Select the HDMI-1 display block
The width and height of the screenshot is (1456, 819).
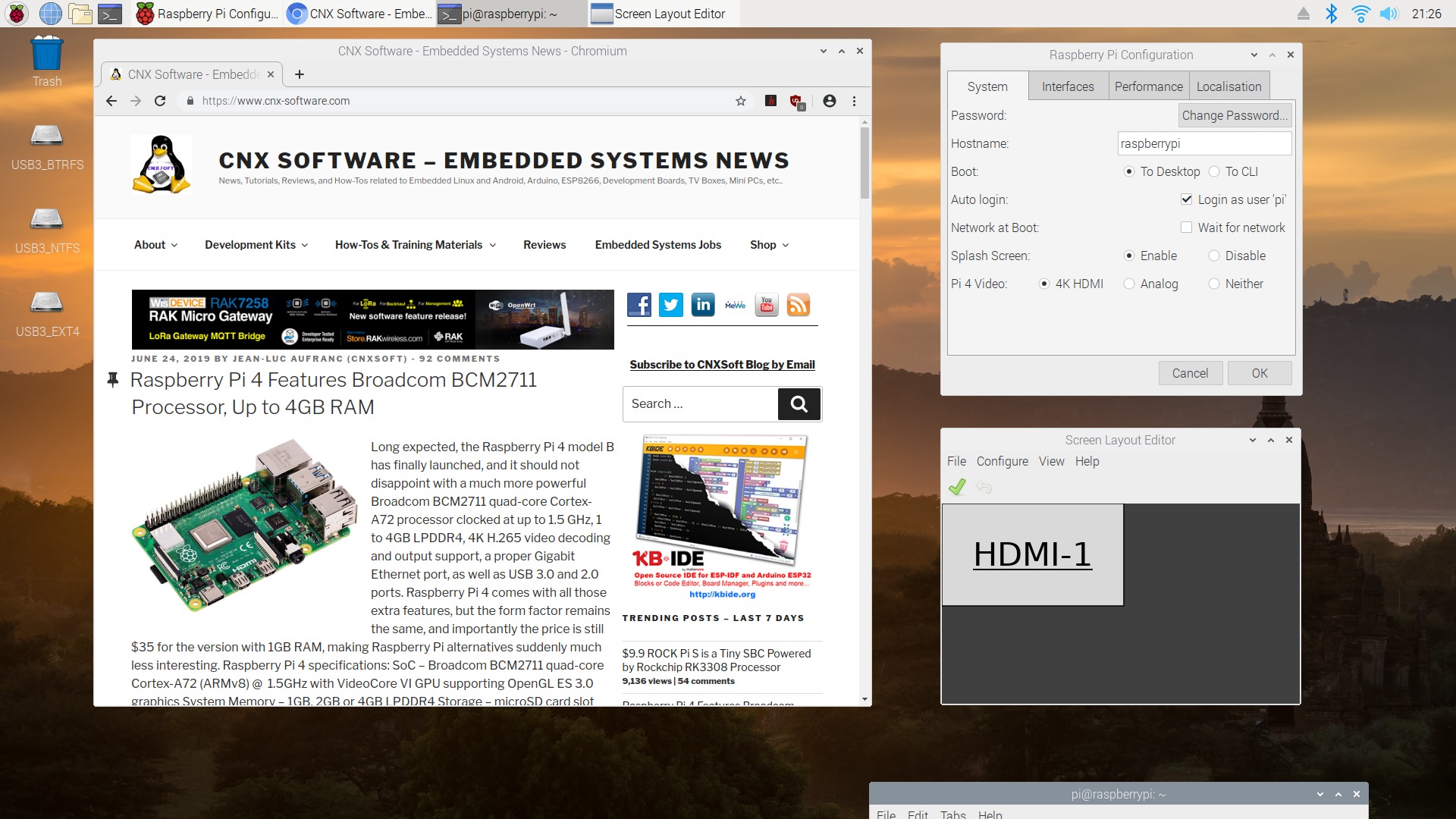coord(1033,555)
